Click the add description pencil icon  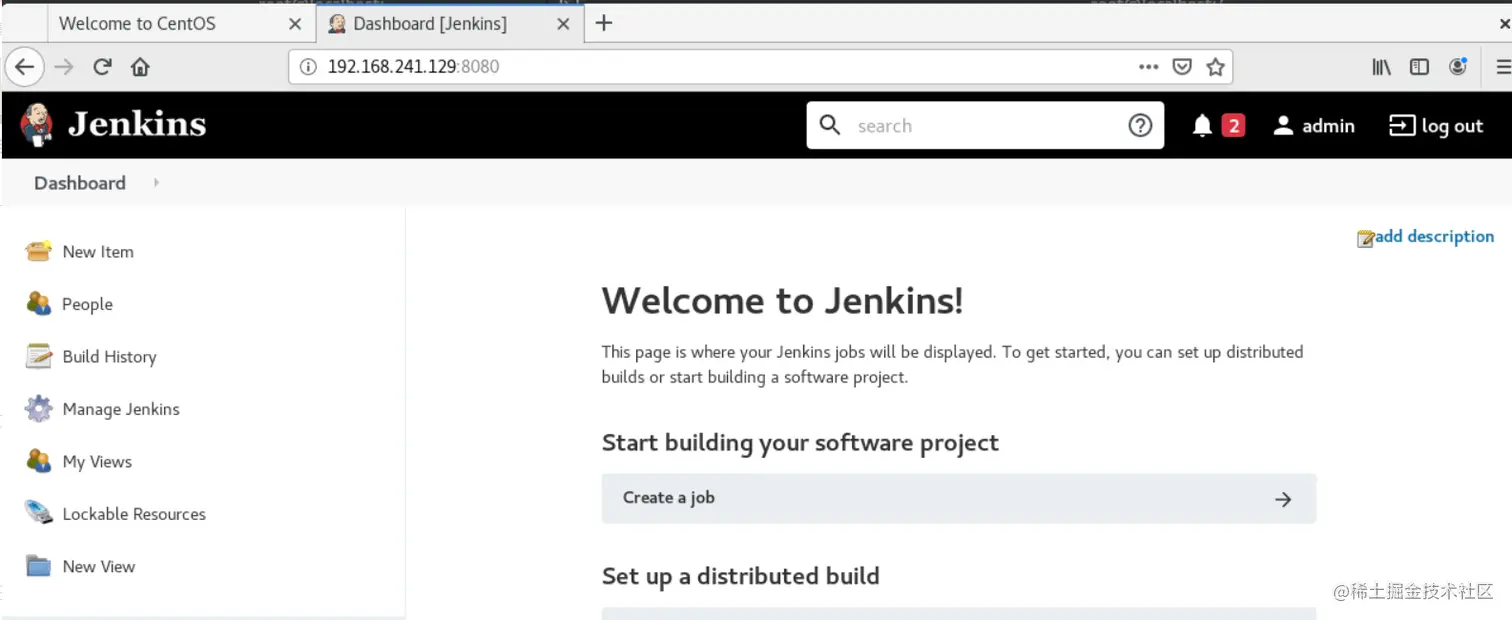tap(1365, 238)
